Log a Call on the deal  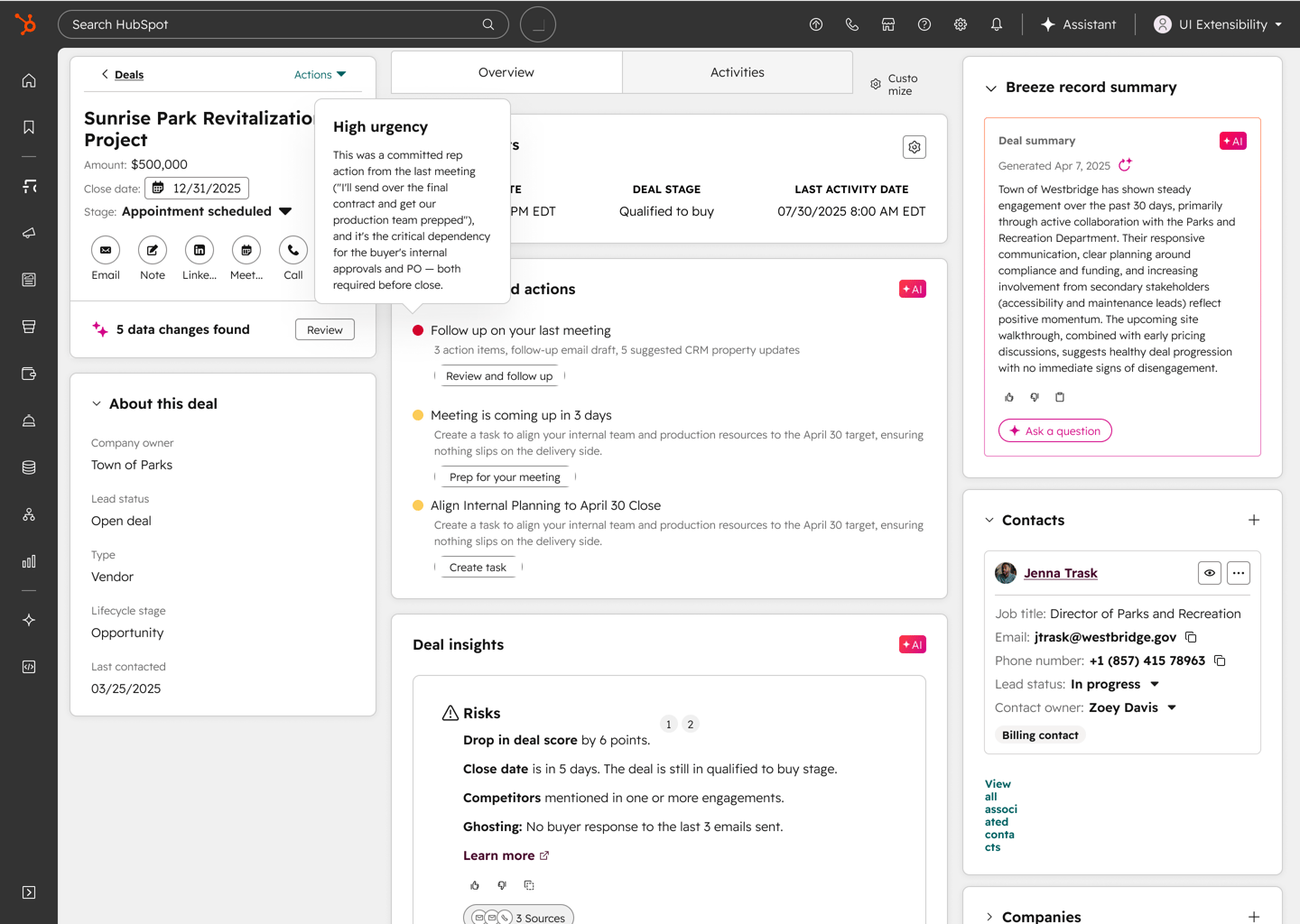tap(293, 250)
